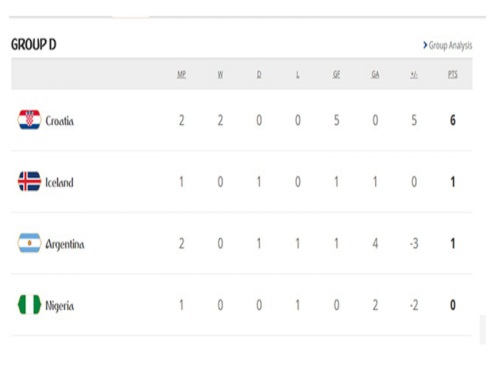
Task: Open the Group Analysis link
Action: (450, 45)
